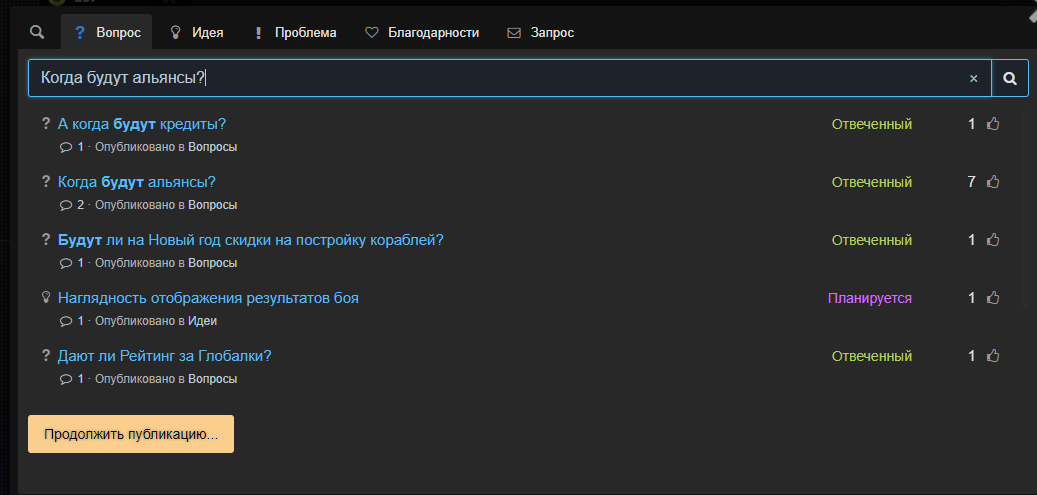1037x495 pixels.
Task: Open the 'Идея' tab
Action: coord(196,33)
